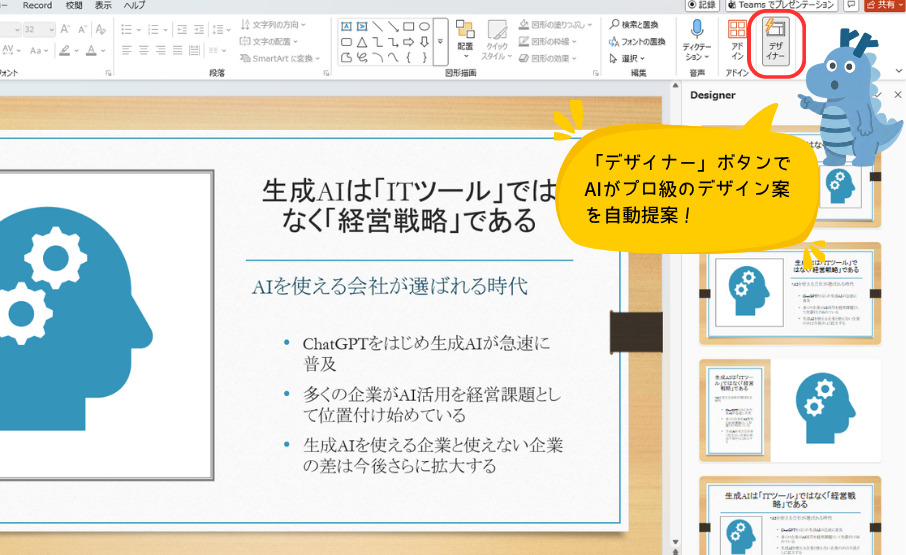Open the columns options dropdown
Screen dimensions: 906x555
(x=217, y=50)
